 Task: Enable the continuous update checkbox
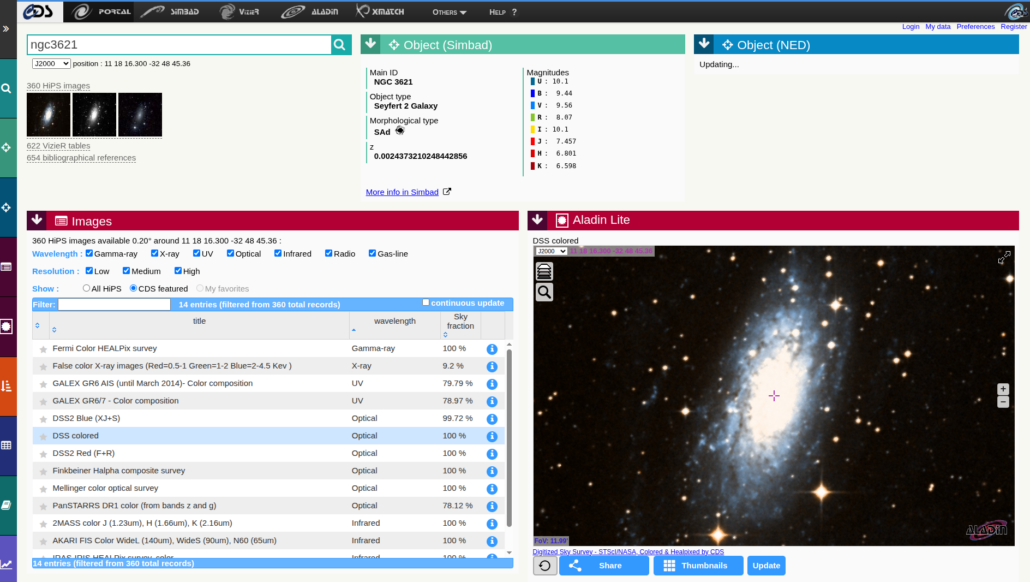(x=426, y=303)
